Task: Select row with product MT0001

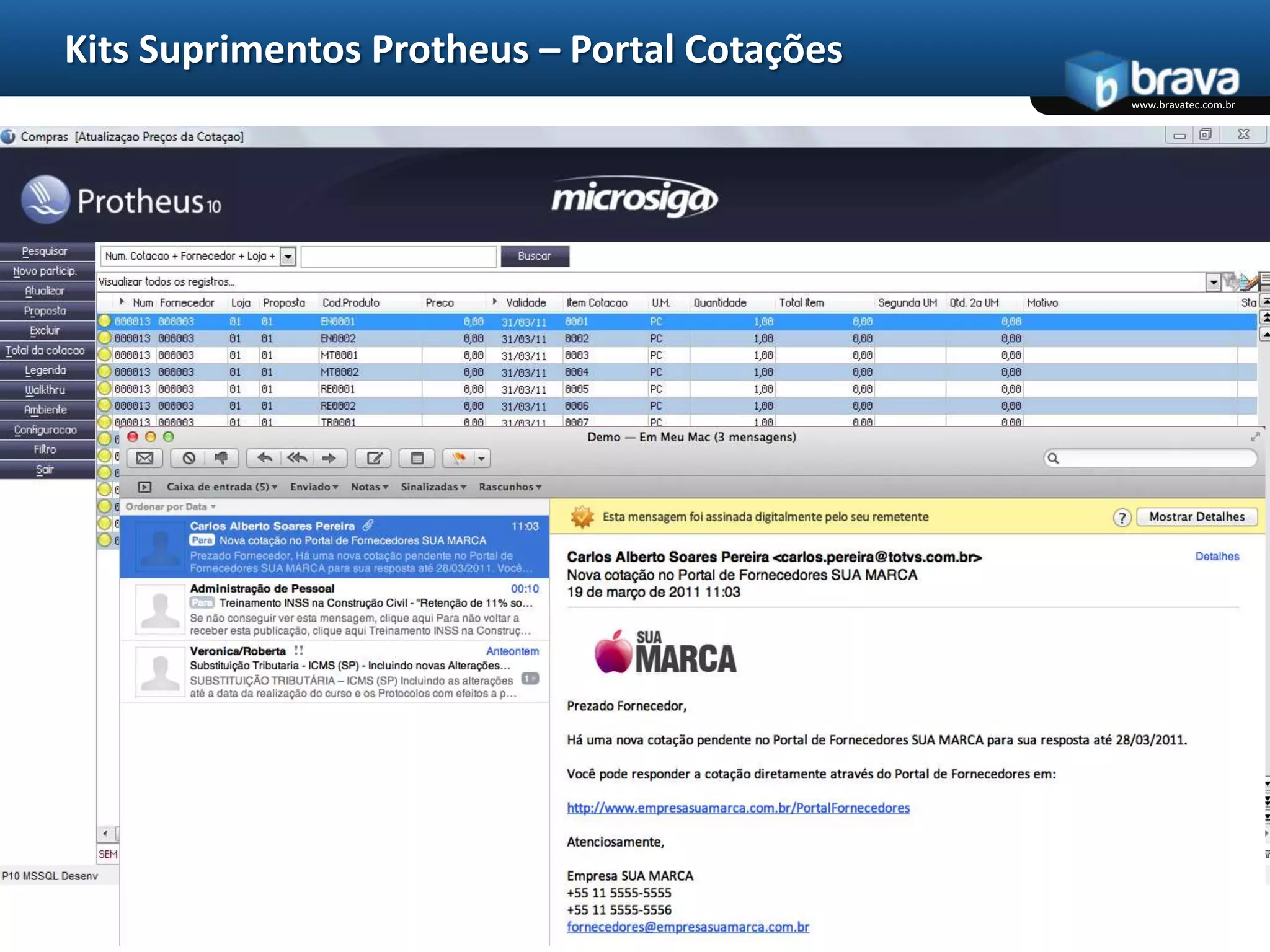Action: (677, 355)
